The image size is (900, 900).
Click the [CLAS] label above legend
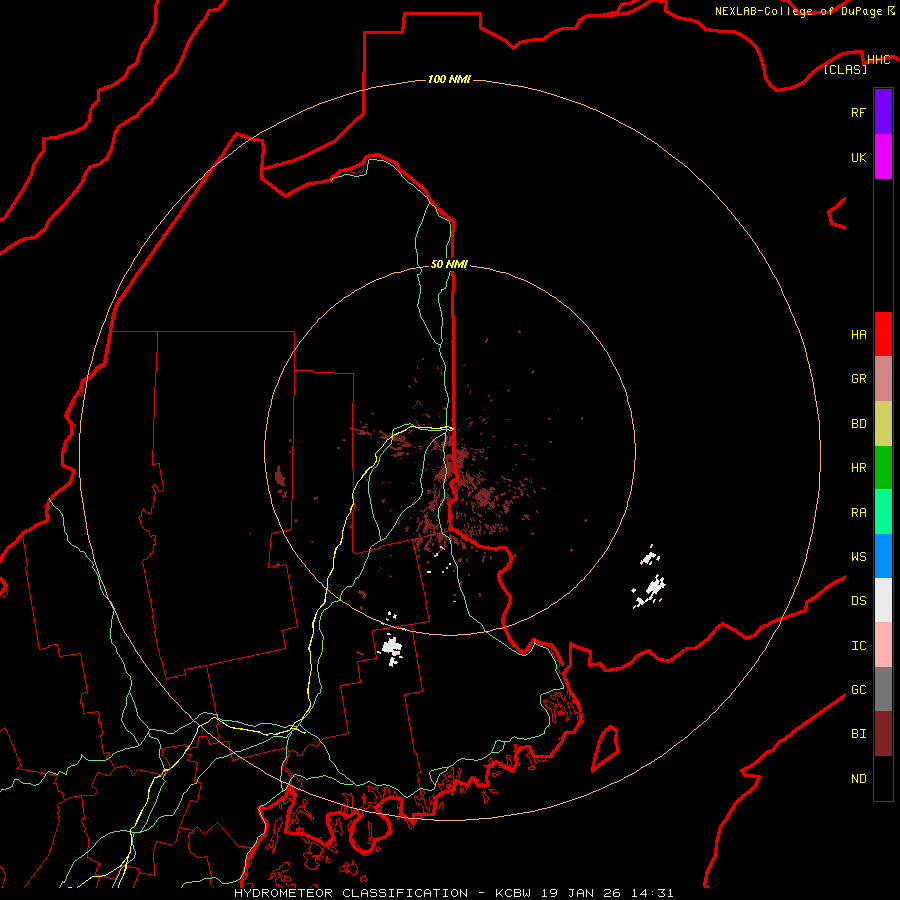click(x=845, y=70)
